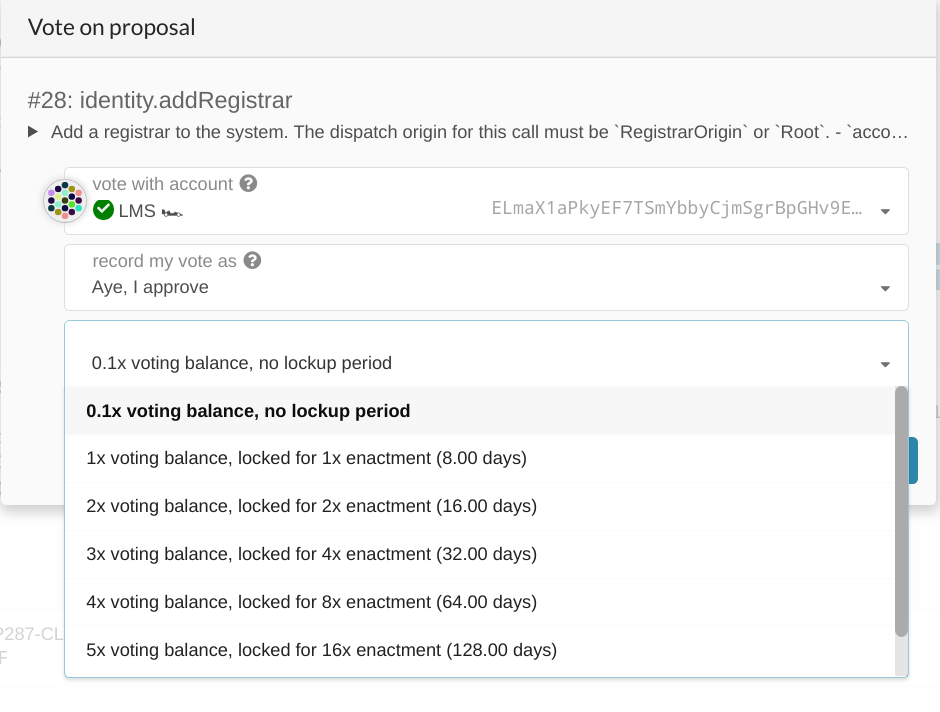Click the account identicon avatar
Image resolution: width=940 pixels, height=712 pixels.
click(65, 201)
